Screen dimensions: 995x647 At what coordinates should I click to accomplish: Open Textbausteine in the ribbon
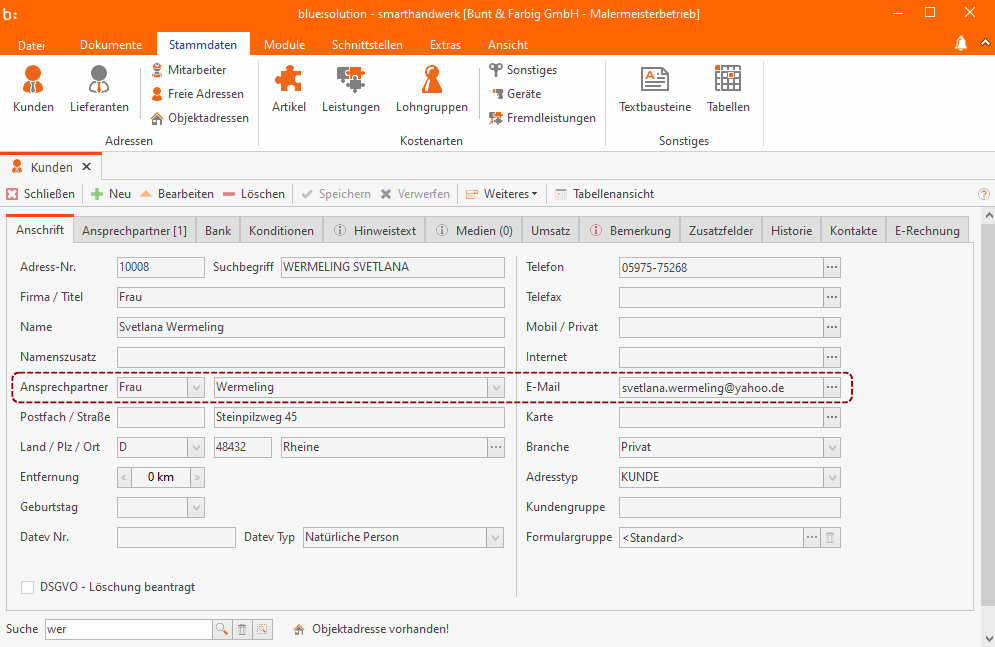654,89
